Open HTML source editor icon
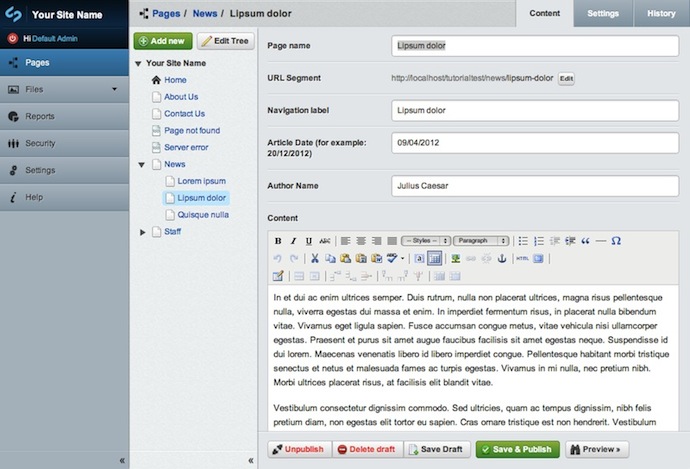The height and width of the screenshot is (469, 690). click(x=522, y=258)
